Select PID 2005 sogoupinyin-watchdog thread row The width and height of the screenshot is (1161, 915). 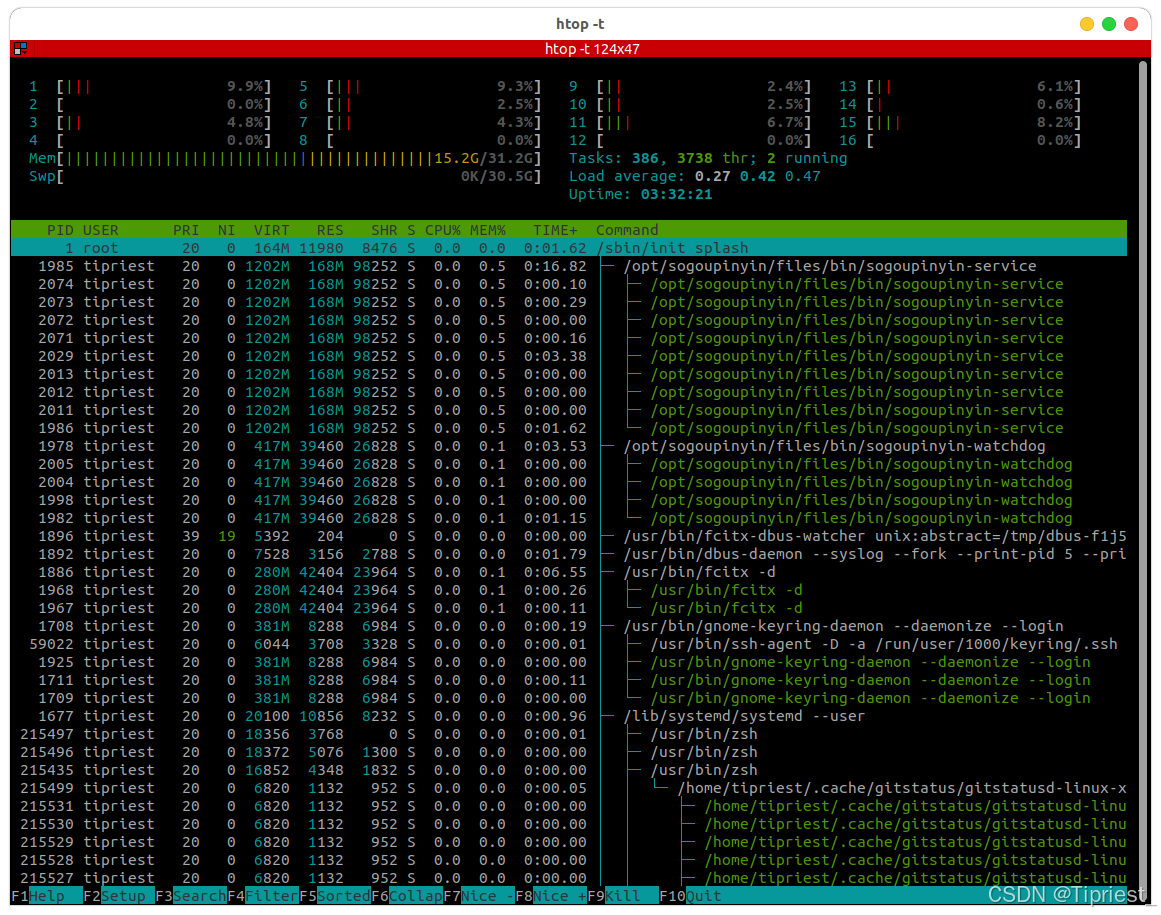pyautogui.click(x=569, y=464)
